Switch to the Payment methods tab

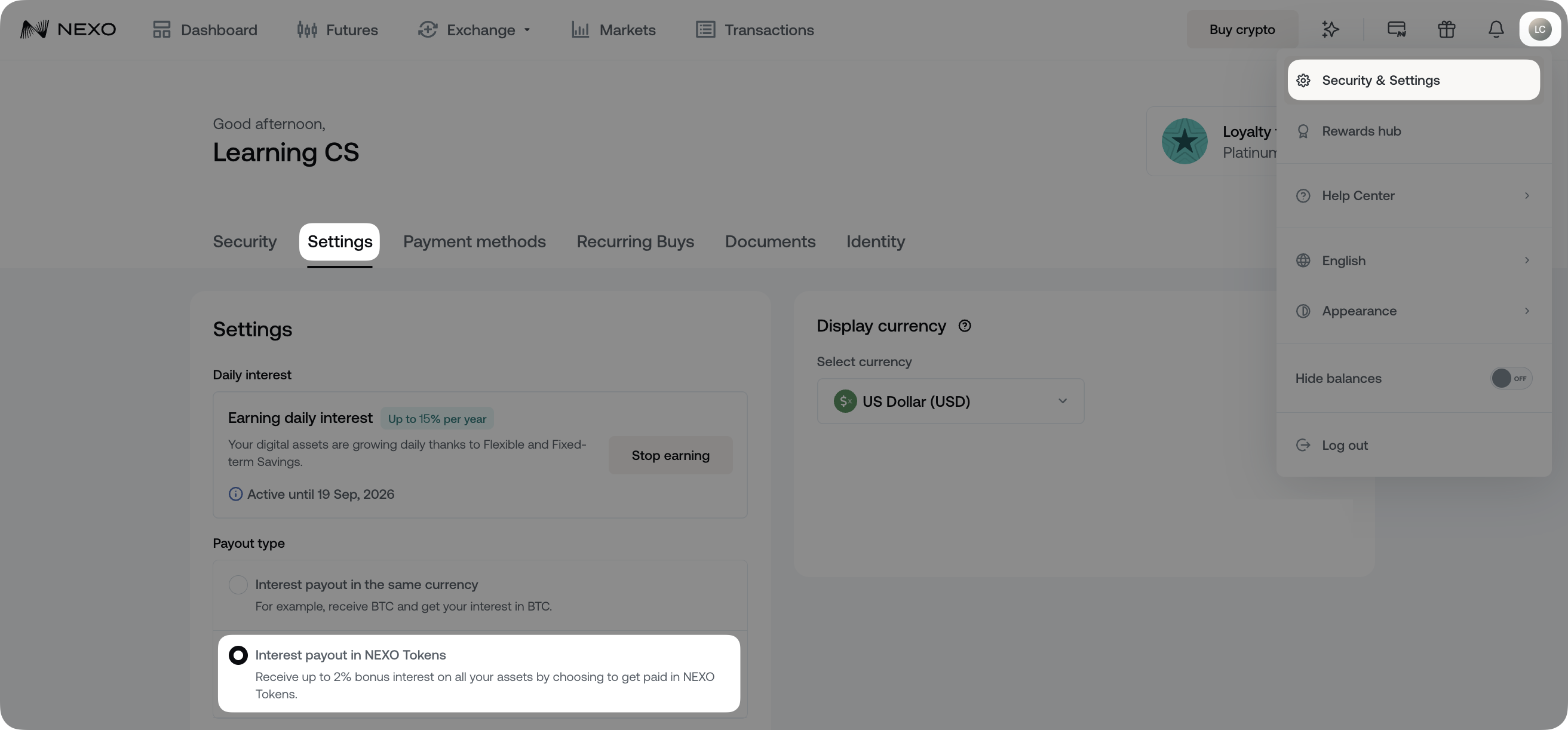click(x=474, y=242)
